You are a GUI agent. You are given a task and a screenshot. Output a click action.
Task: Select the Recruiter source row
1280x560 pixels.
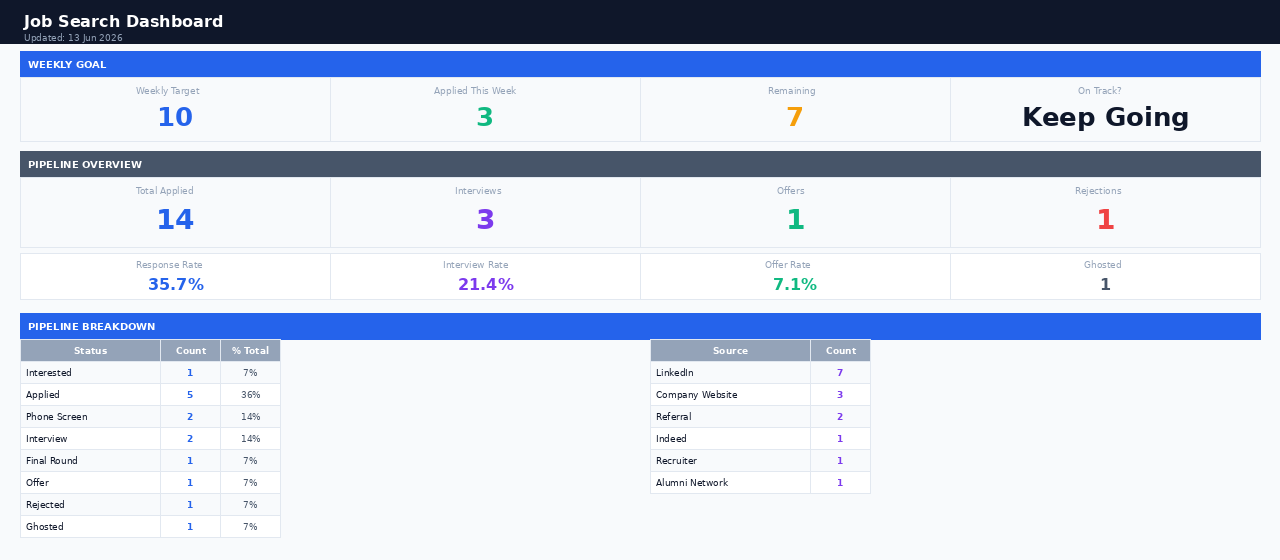[760, 460]
